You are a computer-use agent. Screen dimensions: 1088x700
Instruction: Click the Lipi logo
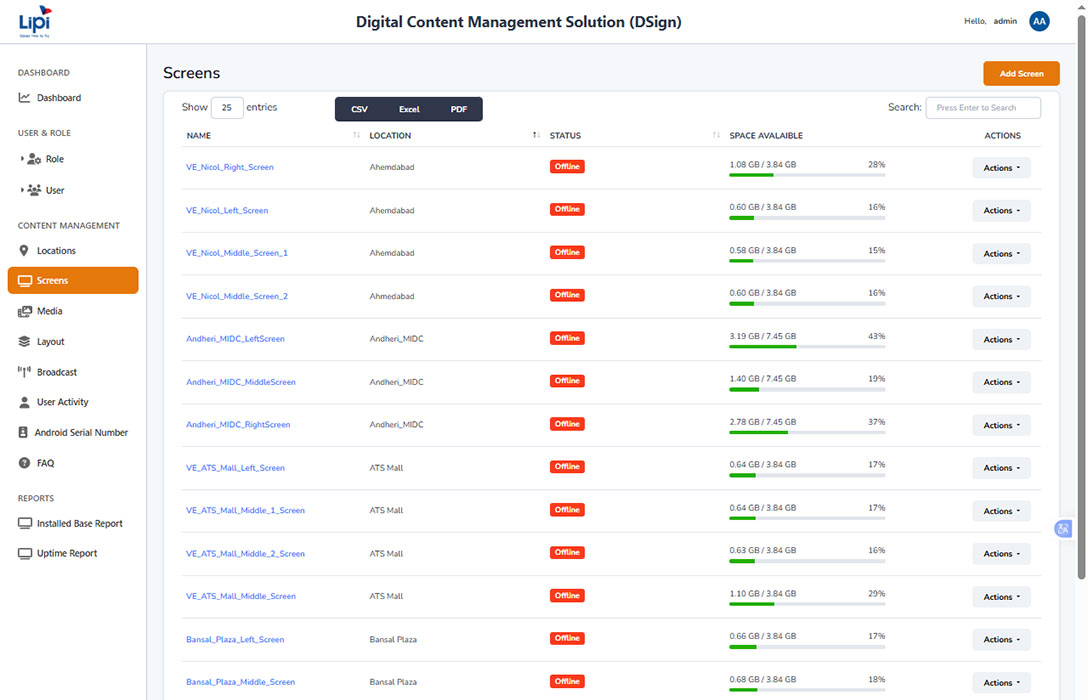(x=35, y=22)
